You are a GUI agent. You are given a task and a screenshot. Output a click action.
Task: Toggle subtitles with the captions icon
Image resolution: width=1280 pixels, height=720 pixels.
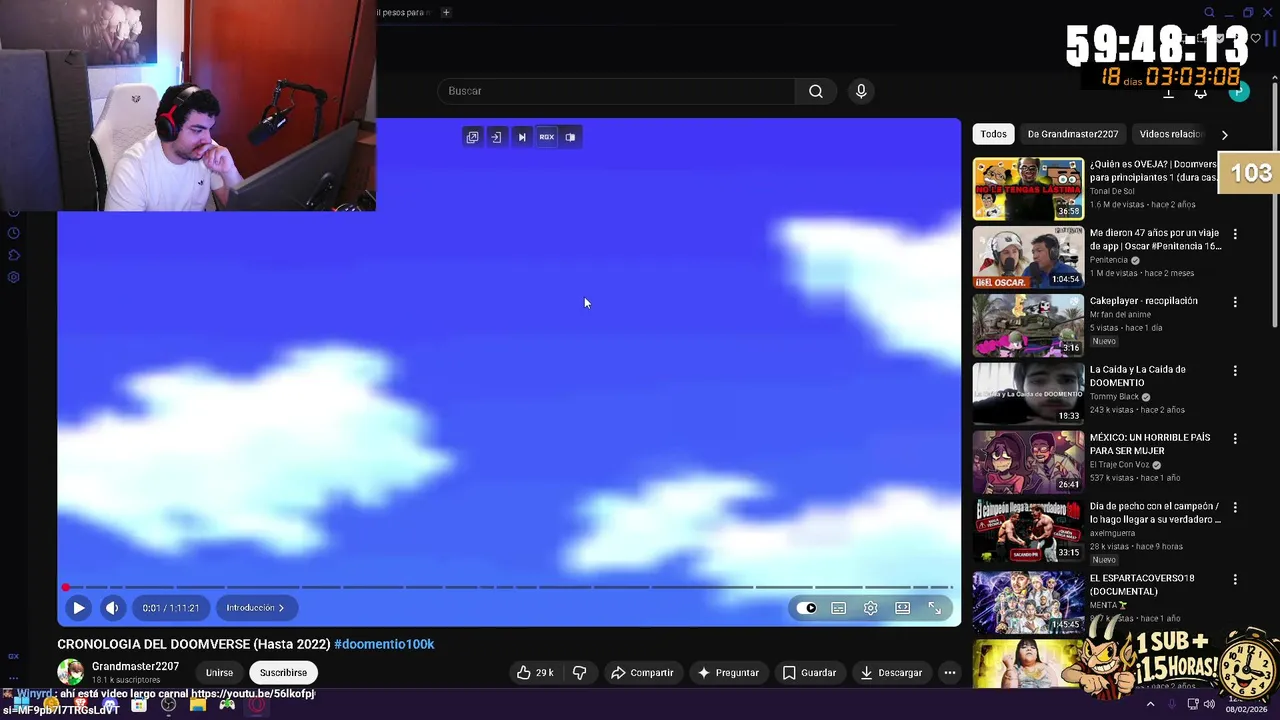click(839, 608)
